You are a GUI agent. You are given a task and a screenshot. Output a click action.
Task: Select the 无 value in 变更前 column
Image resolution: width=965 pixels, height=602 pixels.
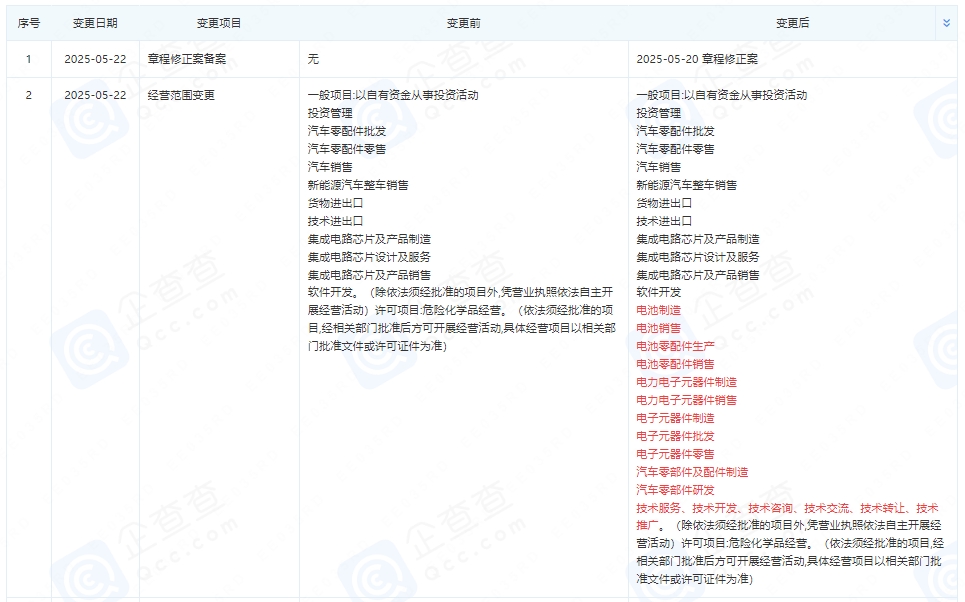(311, 58)
